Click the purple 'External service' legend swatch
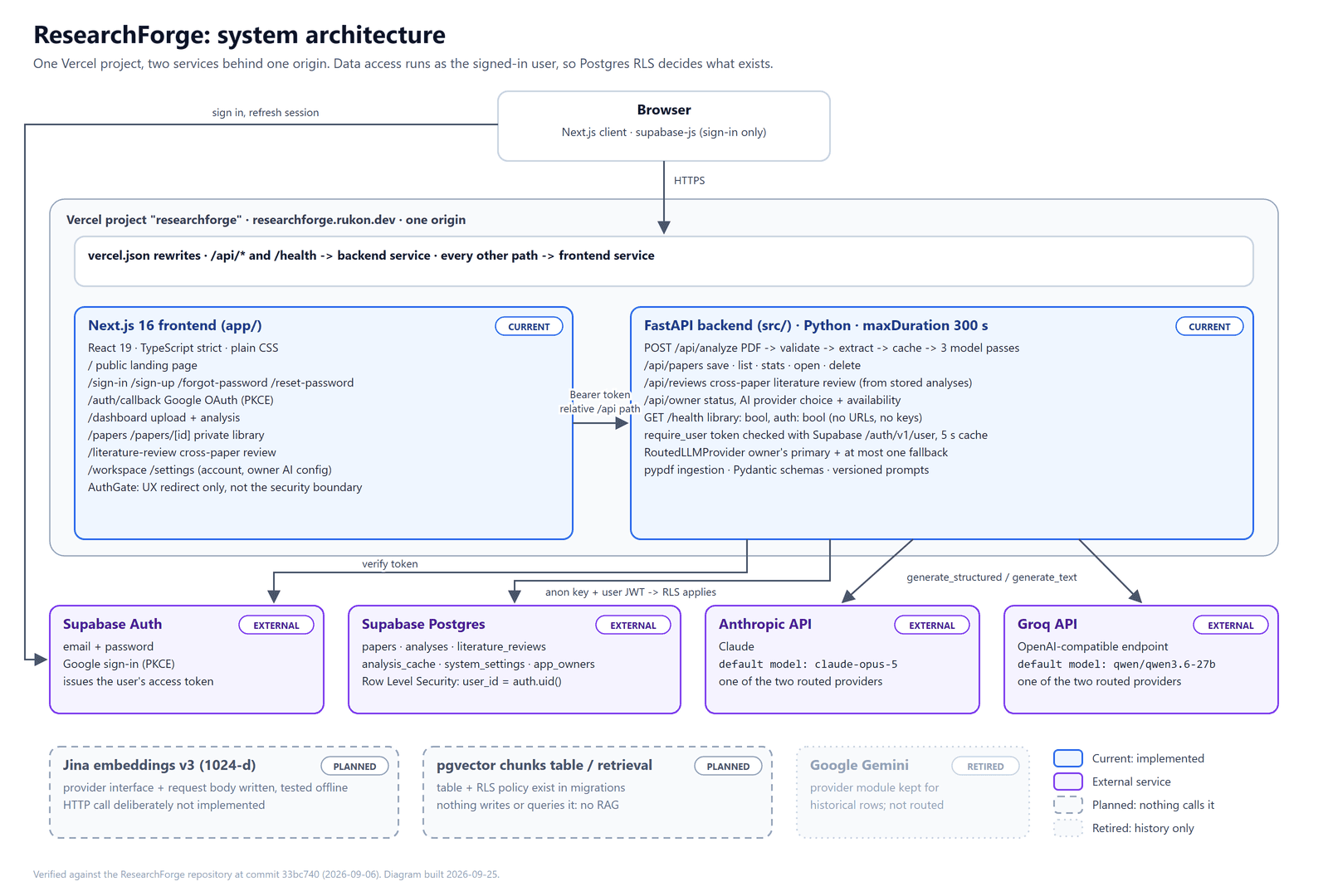The height and width of the screenshot is (896, 1328). coord(1068,782)
